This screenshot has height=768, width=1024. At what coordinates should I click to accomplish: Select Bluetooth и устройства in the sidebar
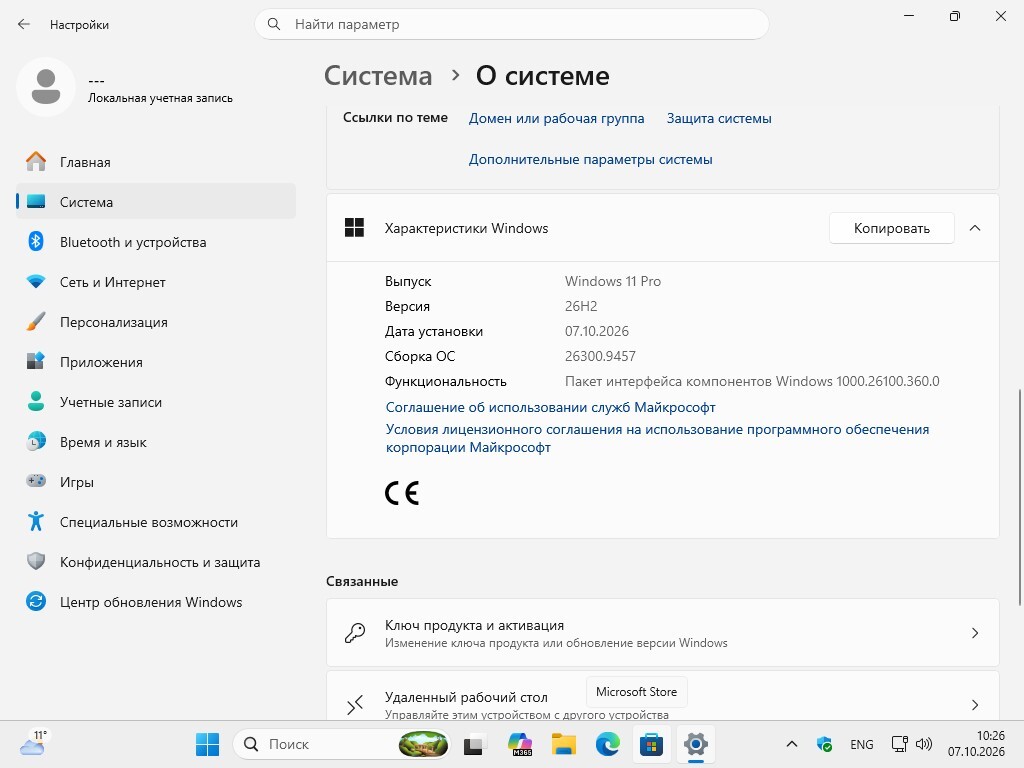[155, 242]
